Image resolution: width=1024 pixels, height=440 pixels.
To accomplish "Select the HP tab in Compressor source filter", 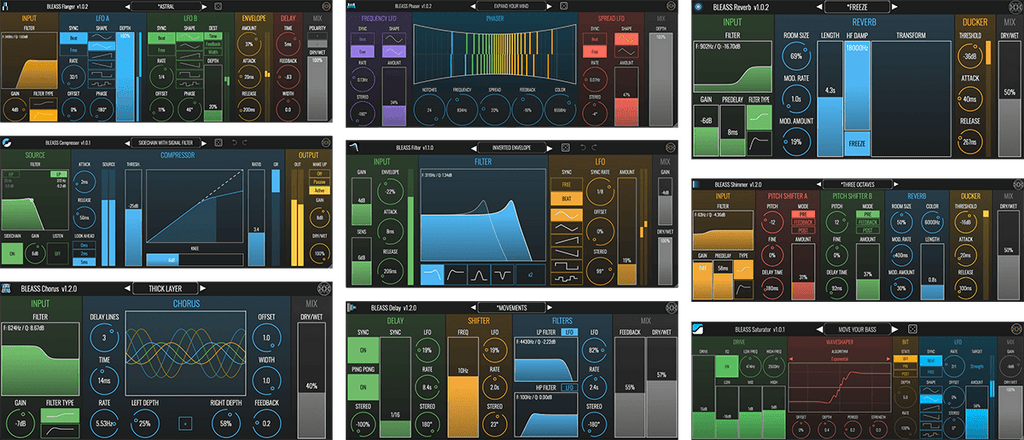I will 11,174.
